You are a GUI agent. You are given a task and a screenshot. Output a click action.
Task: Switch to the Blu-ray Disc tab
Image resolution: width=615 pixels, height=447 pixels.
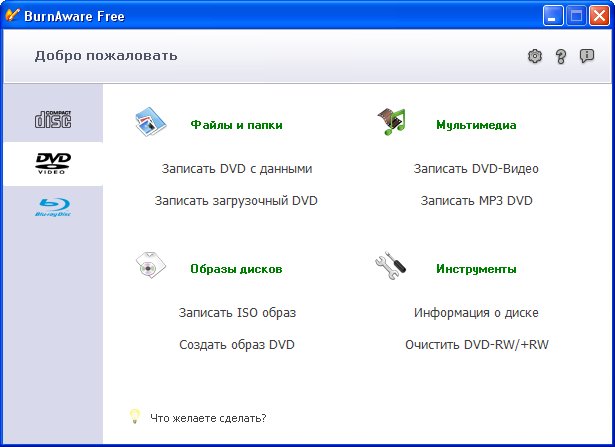click(53, 208)
